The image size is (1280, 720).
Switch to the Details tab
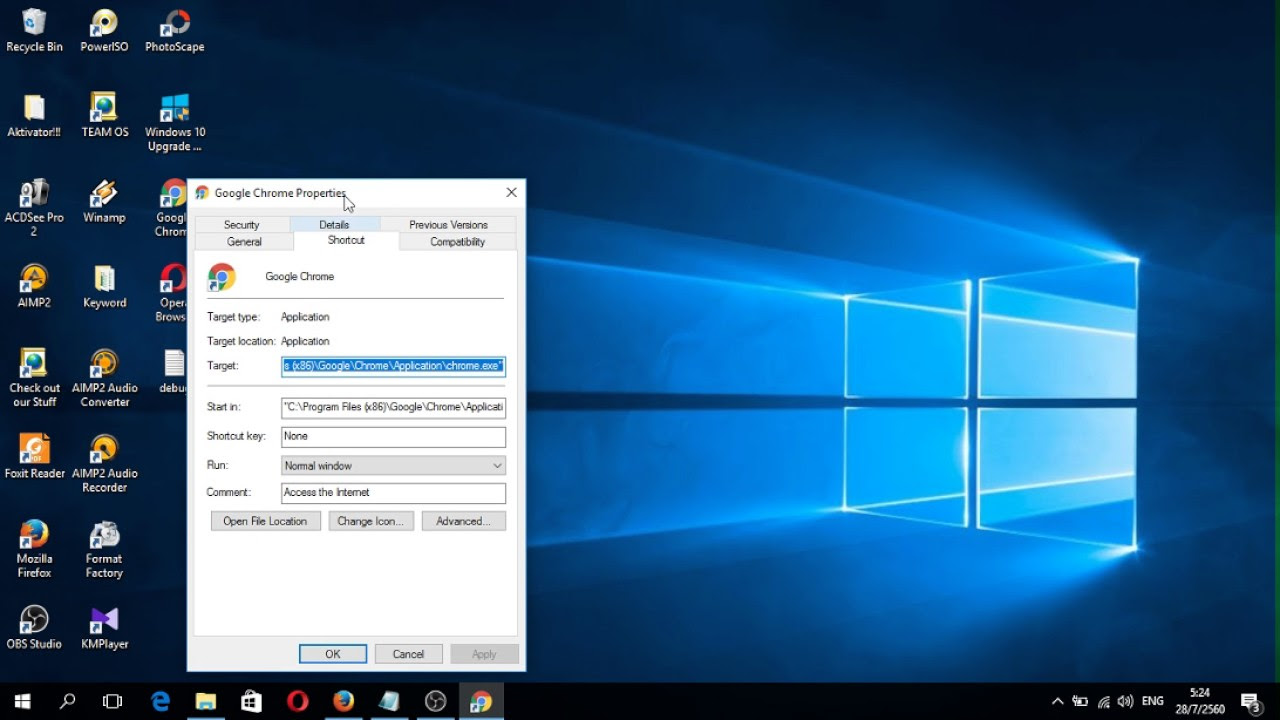(x=334, y=225)
